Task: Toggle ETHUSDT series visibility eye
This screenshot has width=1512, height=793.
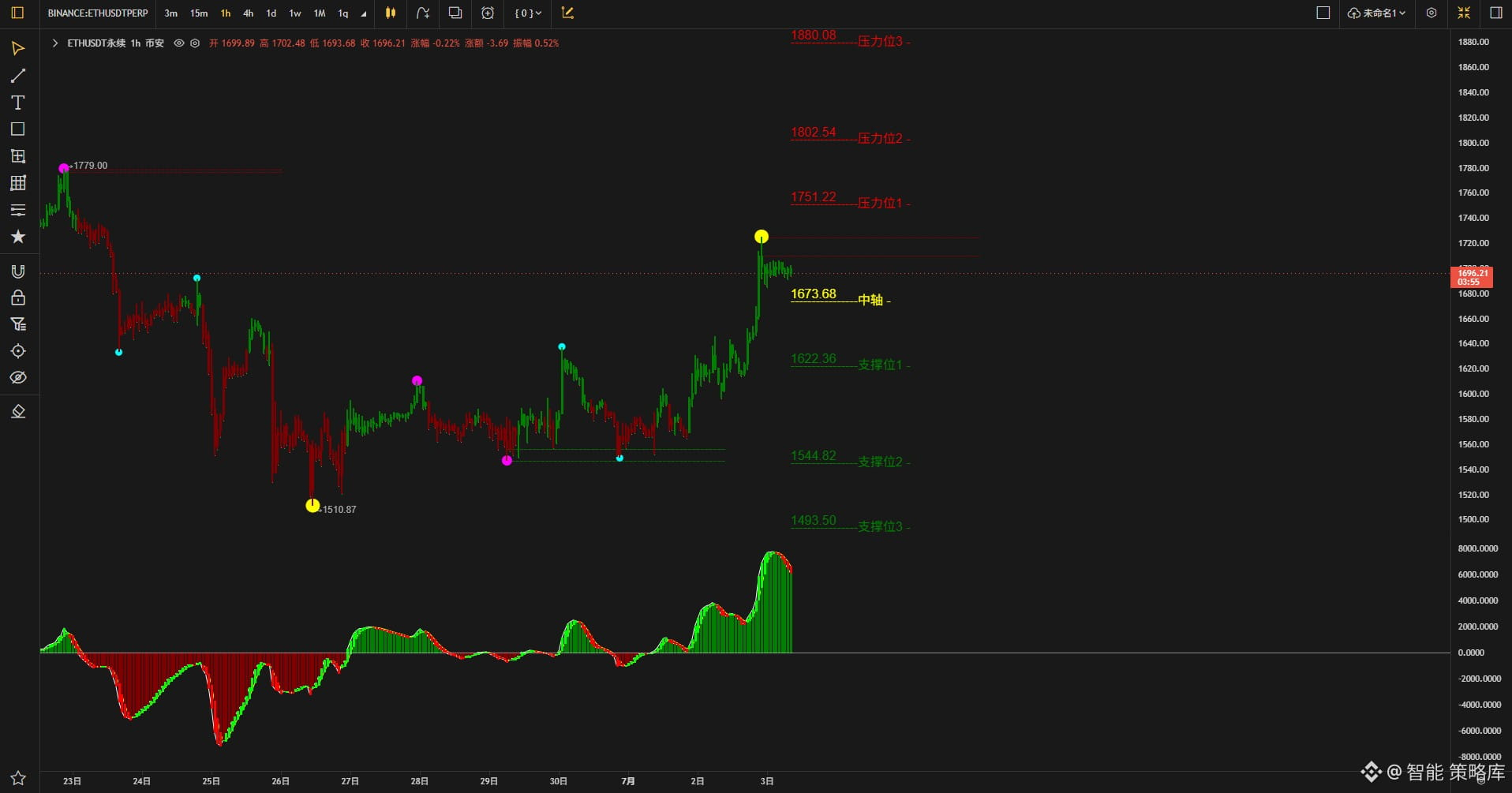Action: point(179,43)
